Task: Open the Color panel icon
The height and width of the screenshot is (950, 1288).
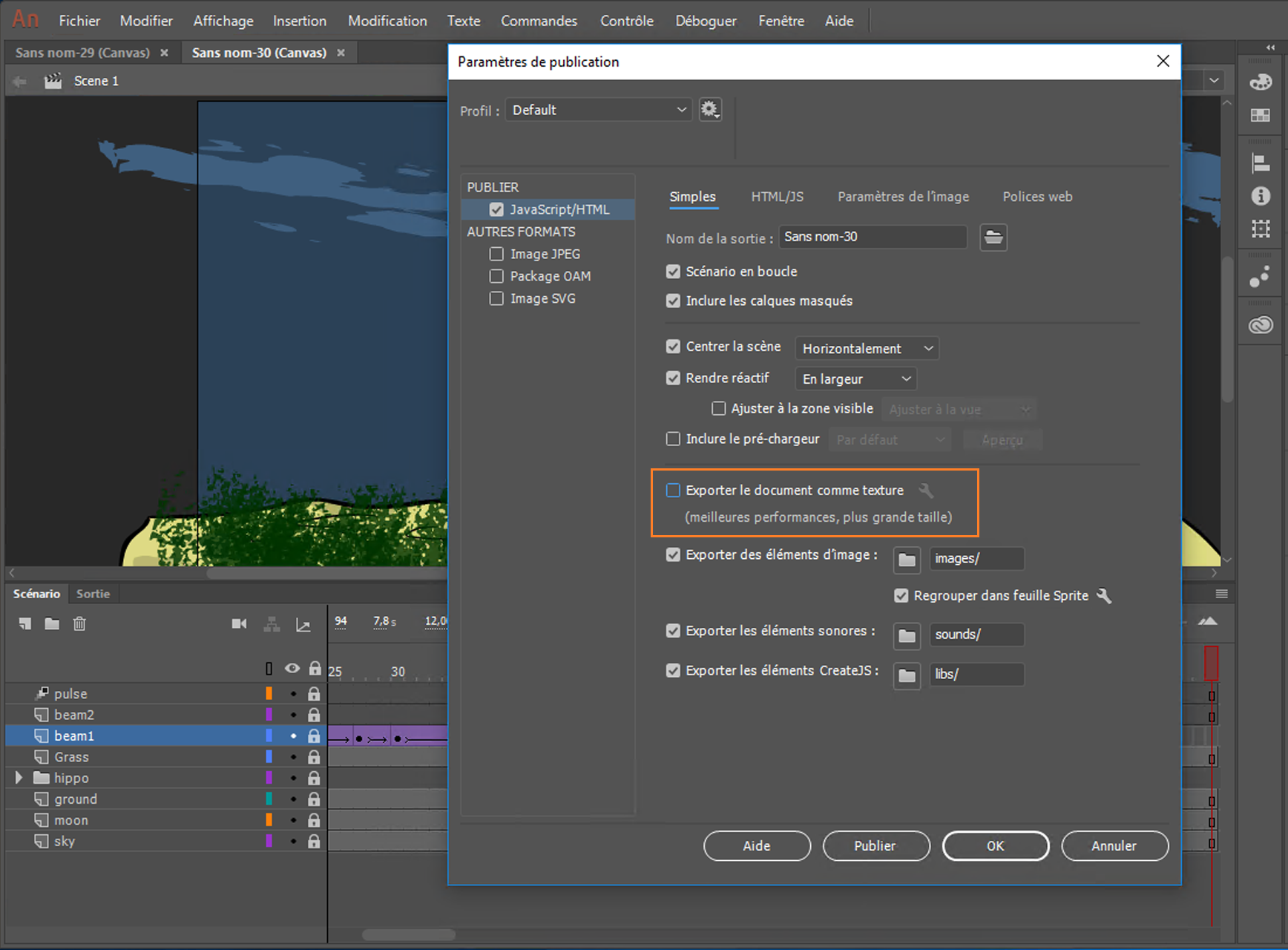Action: pos(1261,82)
